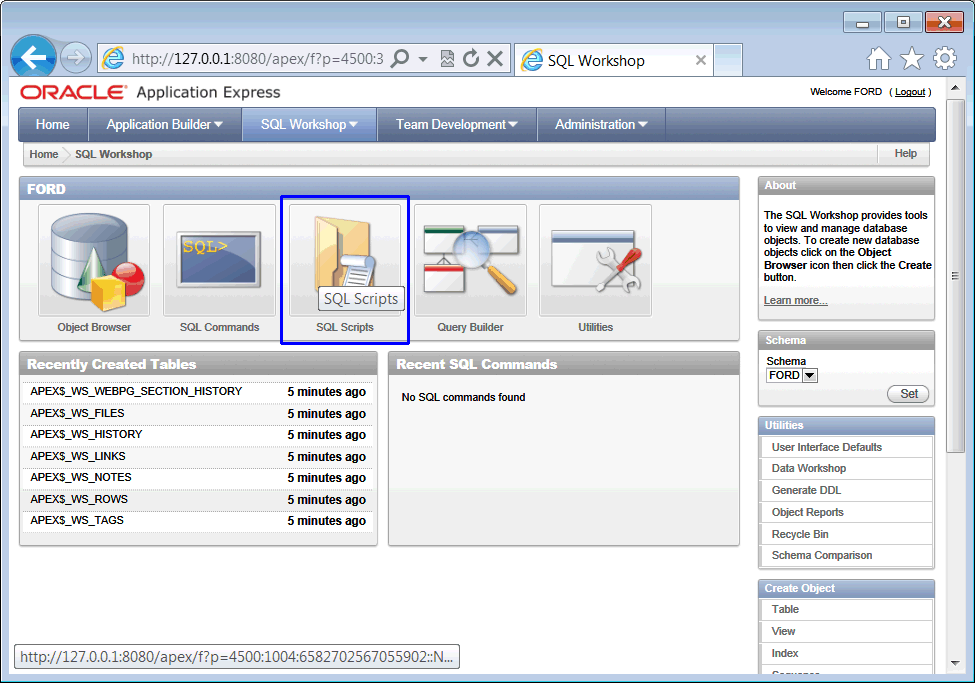The image size is (975, 683).
Task: Open Object Reports utility
Action: point(846,512)
